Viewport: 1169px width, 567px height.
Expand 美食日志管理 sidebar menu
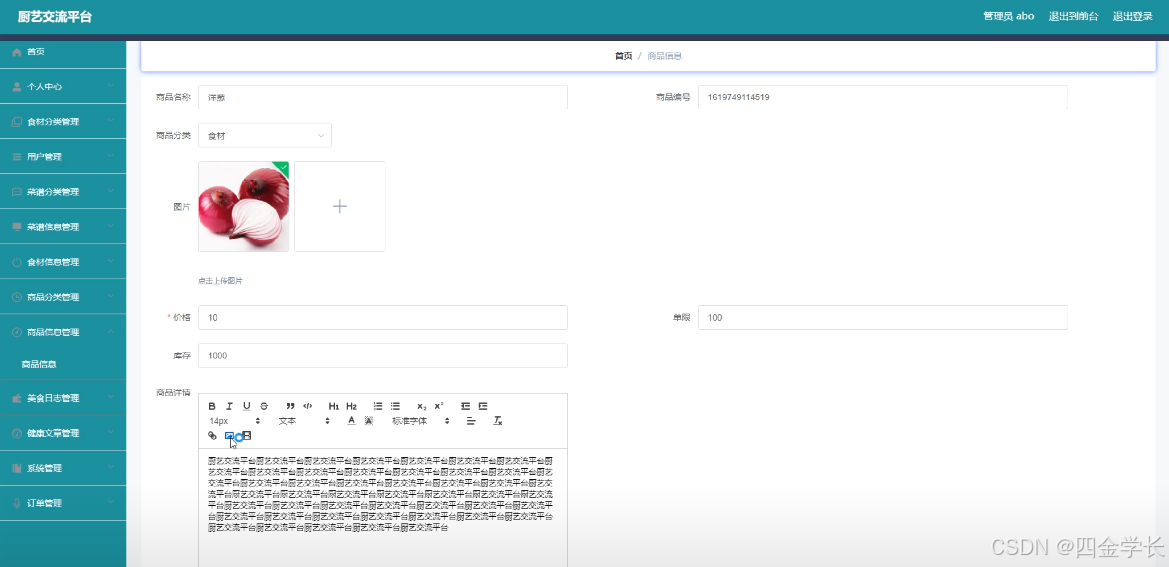click(x=63, y=398)
